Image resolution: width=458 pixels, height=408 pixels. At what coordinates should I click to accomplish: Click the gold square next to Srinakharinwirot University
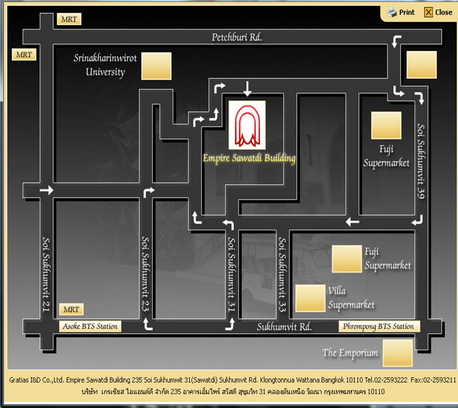pyautogui.click(x=156, y=66)
